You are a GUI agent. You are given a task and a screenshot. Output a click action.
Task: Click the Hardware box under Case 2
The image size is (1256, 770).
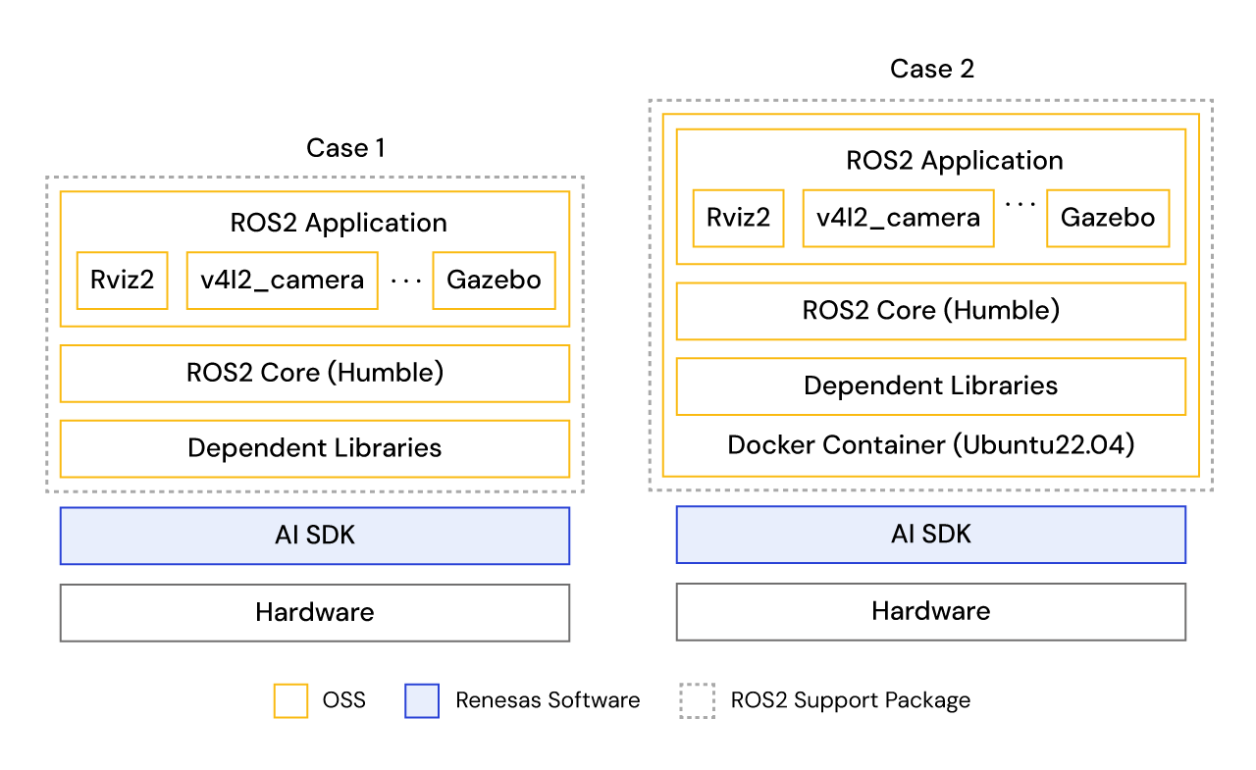(x=931, y=611)
